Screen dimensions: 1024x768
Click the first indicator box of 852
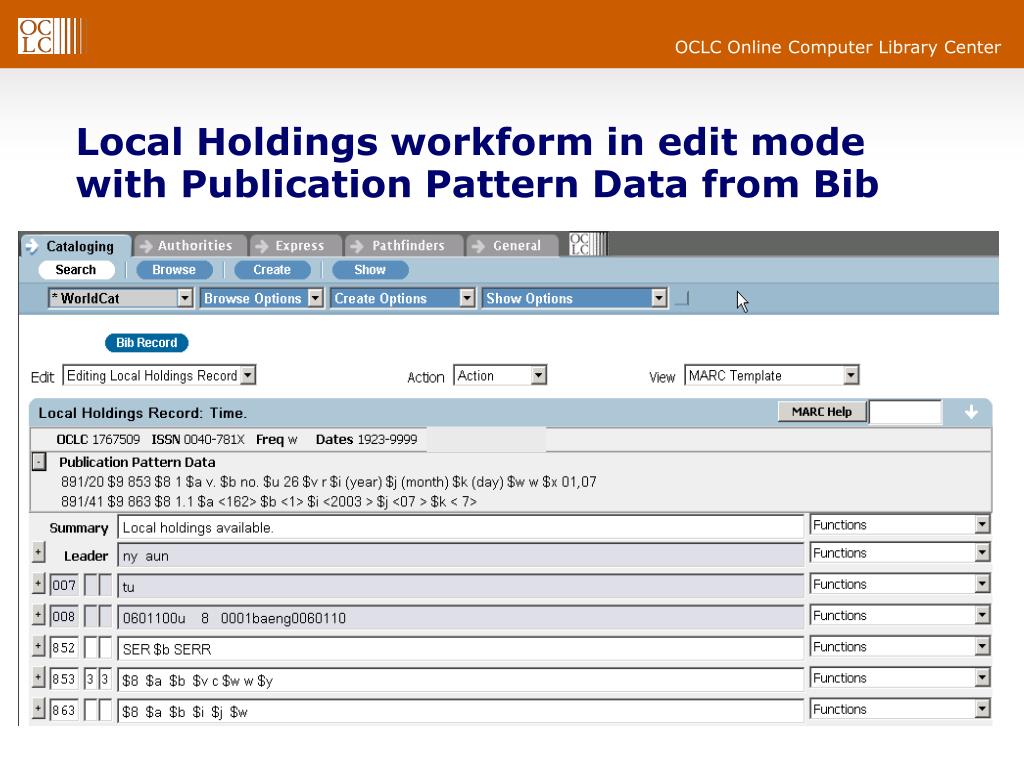tap(91, 648)
